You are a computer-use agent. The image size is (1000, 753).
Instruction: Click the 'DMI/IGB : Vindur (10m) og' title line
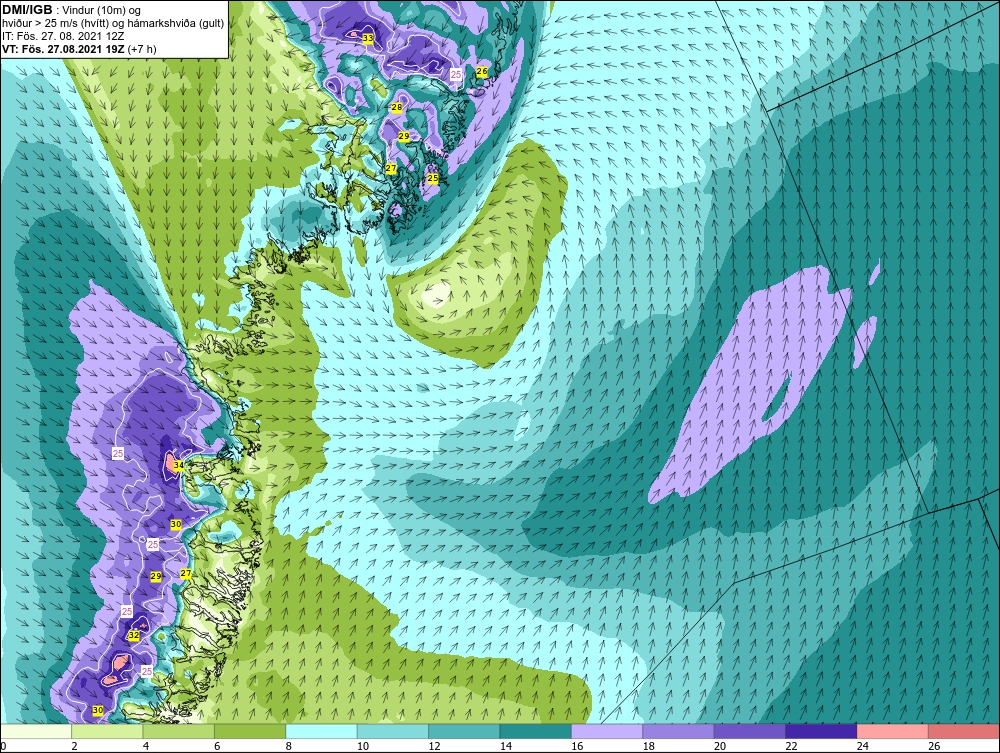click(72, 10)
